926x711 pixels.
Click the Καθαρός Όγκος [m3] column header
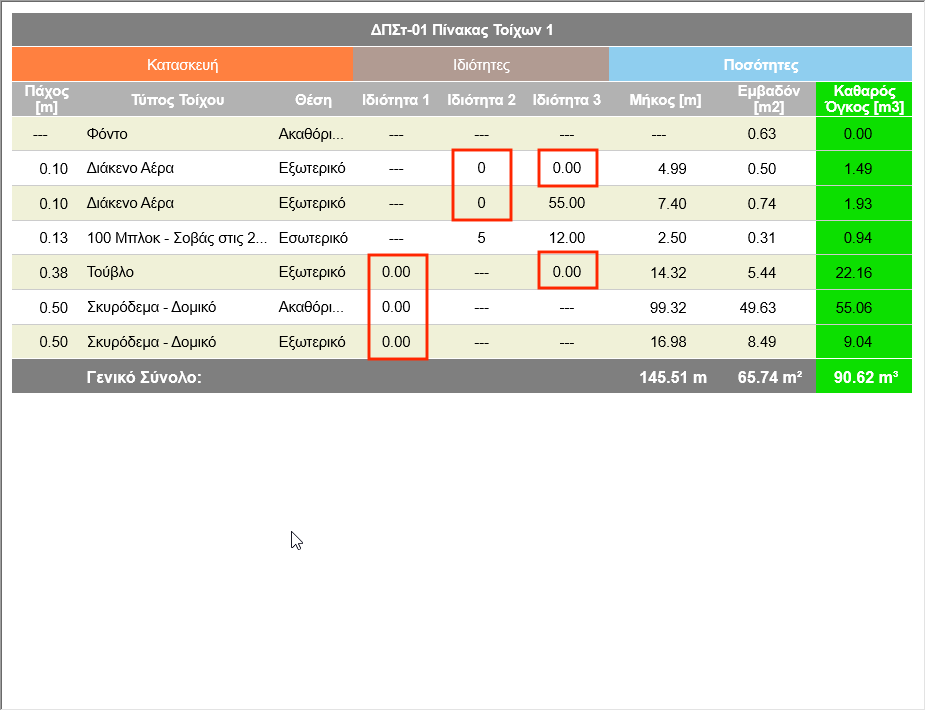(864, 99)
